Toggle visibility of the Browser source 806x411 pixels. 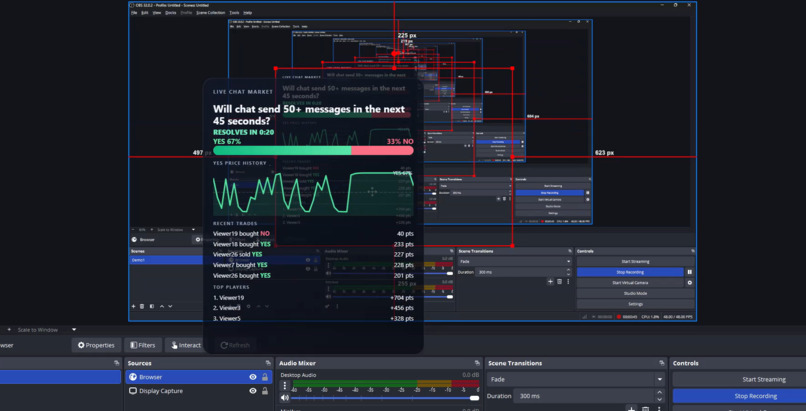tap(252, 377)
